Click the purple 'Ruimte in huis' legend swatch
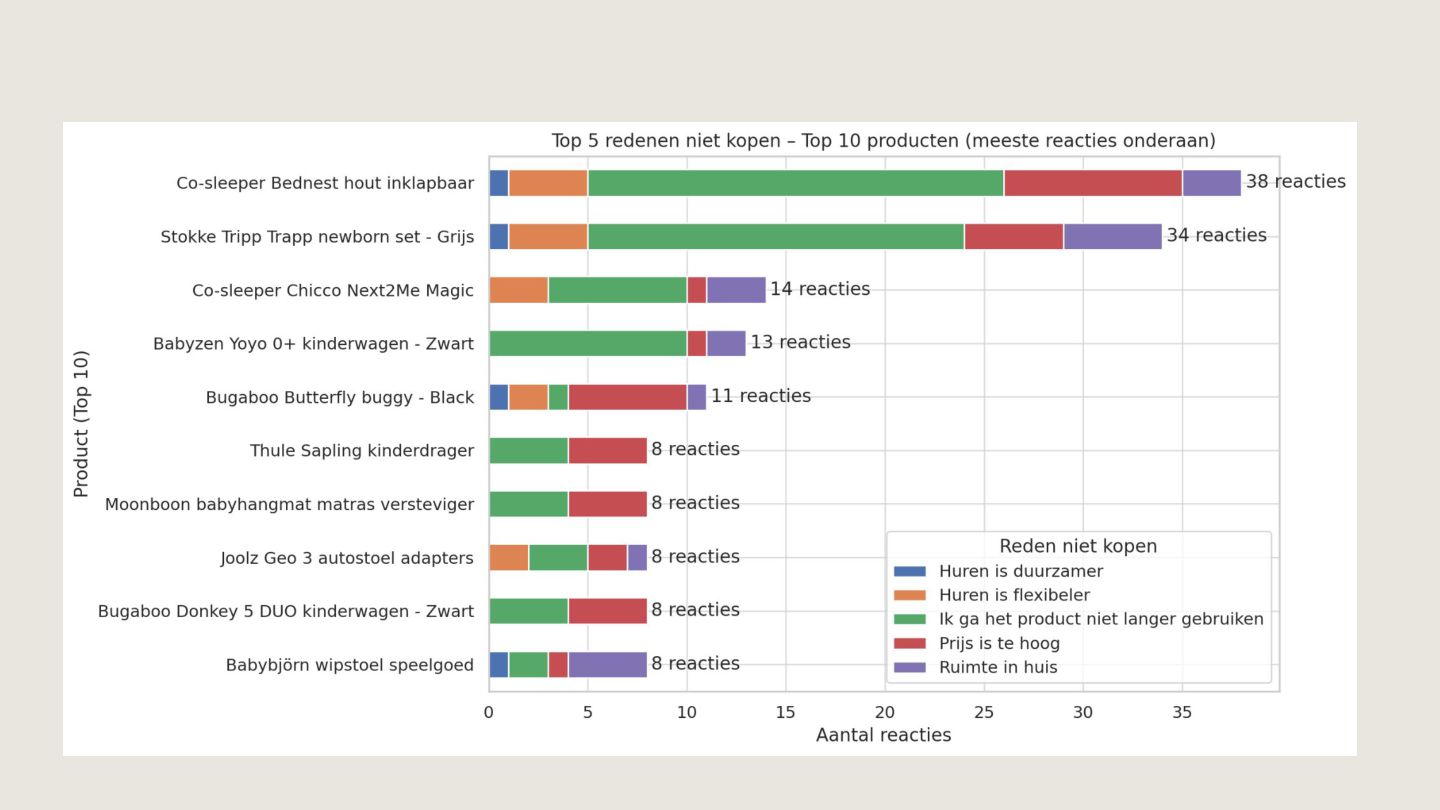1440x810 pixels. (x=910, y=668)
